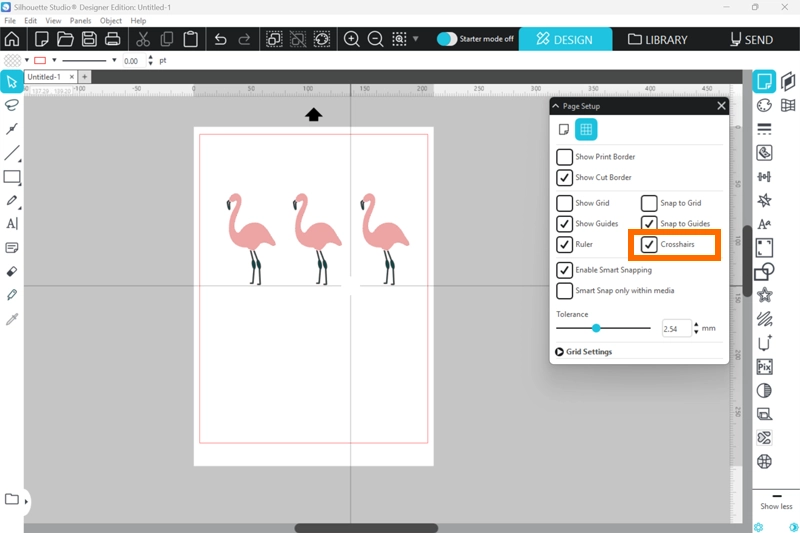The height and width of the screenshot is (533, 800).
Task: Toggle Starter mode switch
Action: tap(447, 39)
